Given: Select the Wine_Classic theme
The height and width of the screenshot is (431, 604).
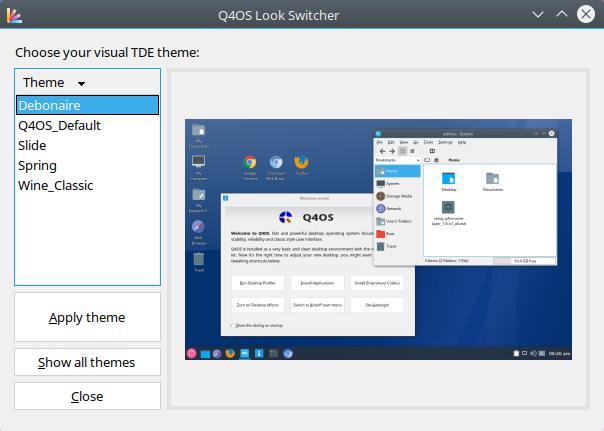Looking at the screenshot, I should tap(87, 185).
